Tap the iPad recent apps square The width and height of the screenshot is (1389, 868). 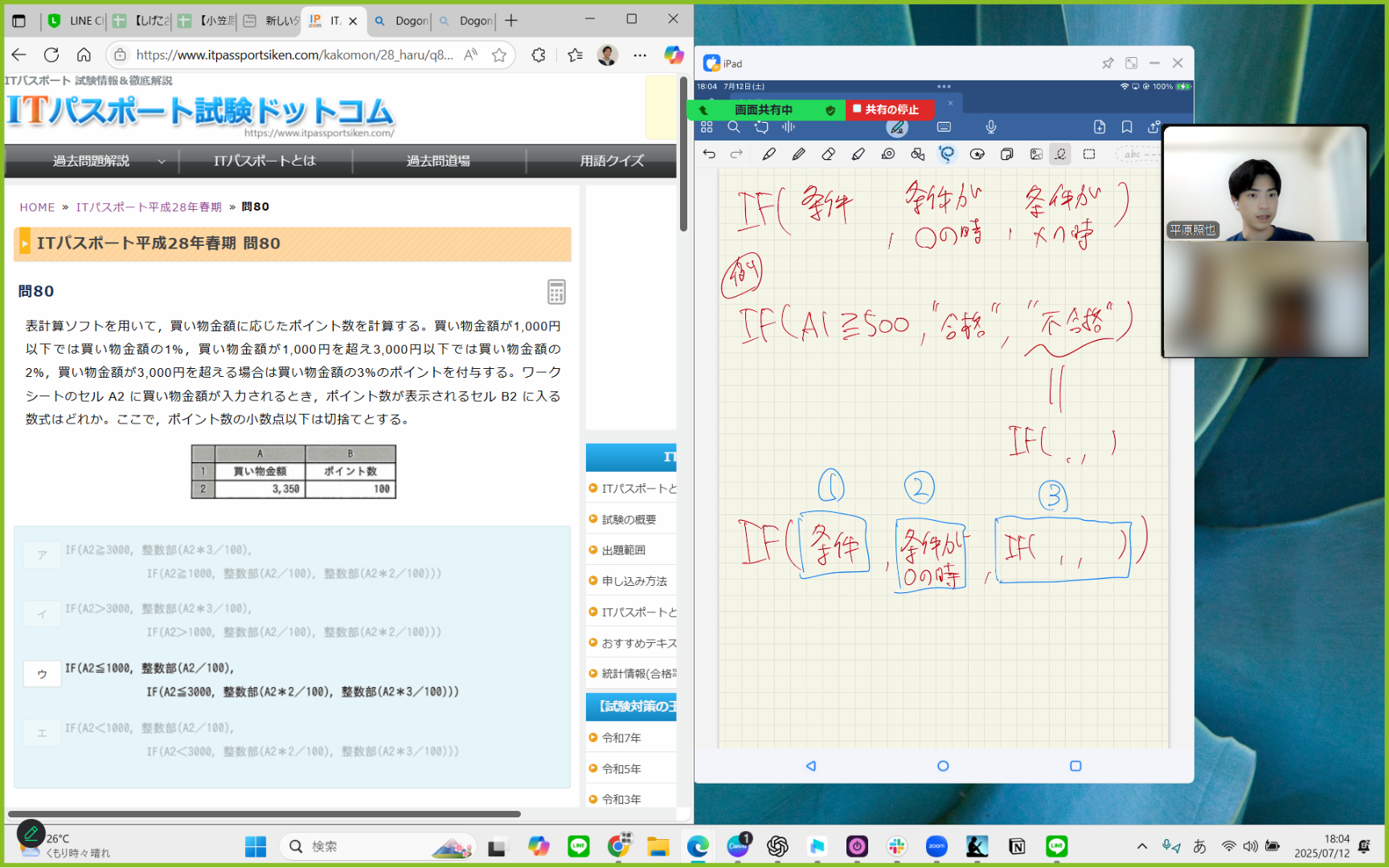[x=1076, y=766]
